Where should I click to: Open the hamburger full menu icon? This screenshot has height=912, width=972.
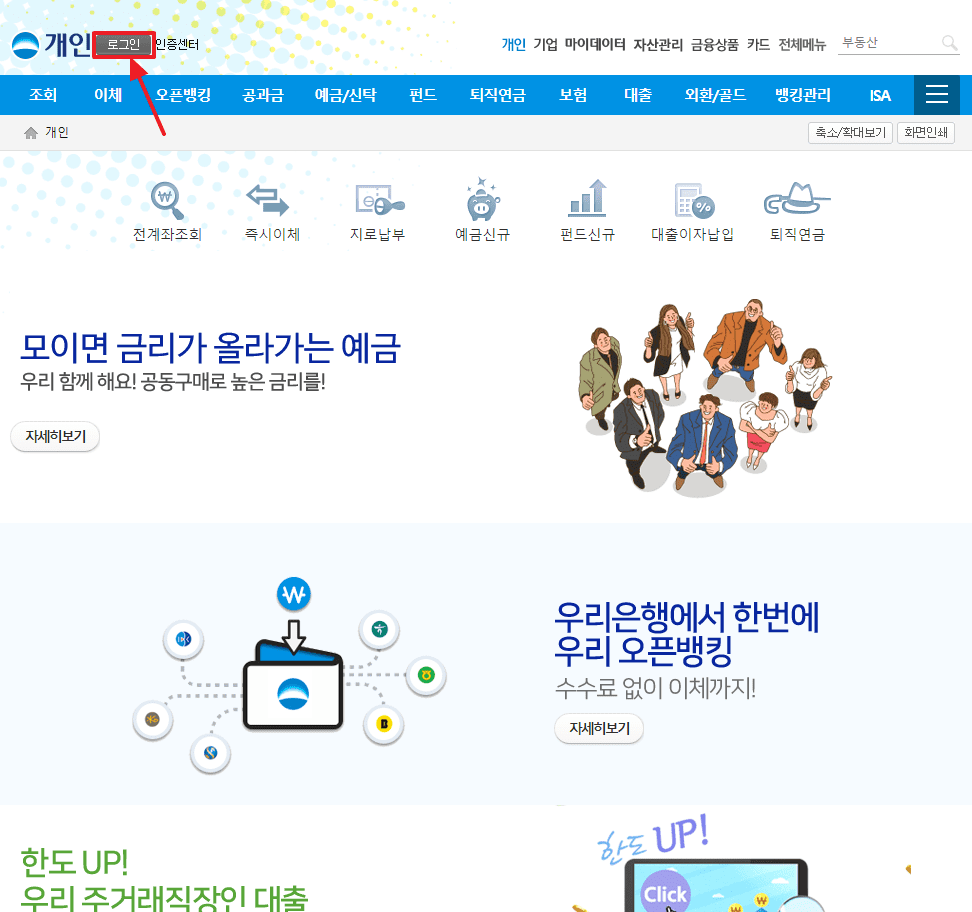pos(937,95)
